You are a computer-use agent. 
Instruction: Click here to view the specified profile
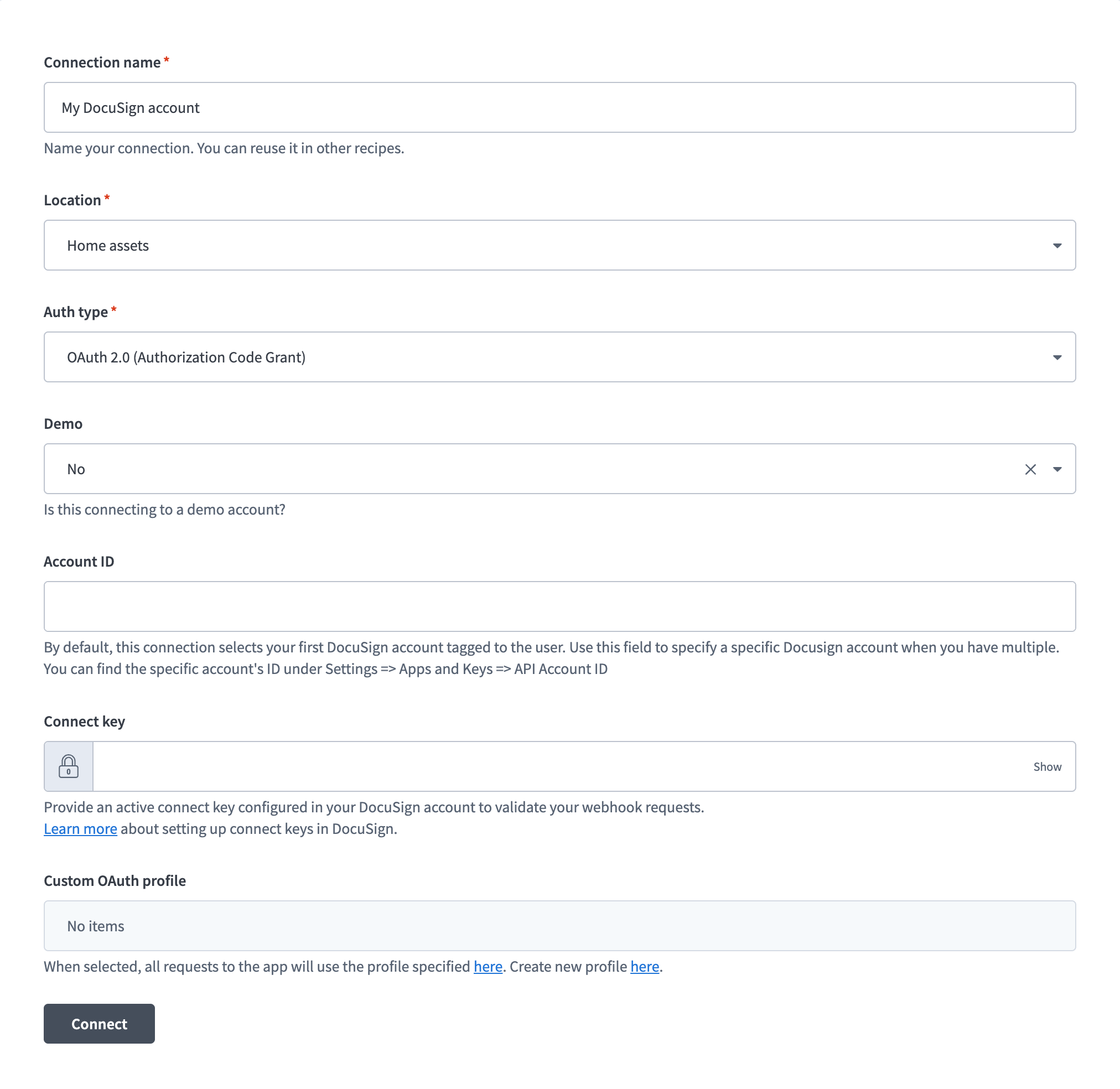pos(488,967)
